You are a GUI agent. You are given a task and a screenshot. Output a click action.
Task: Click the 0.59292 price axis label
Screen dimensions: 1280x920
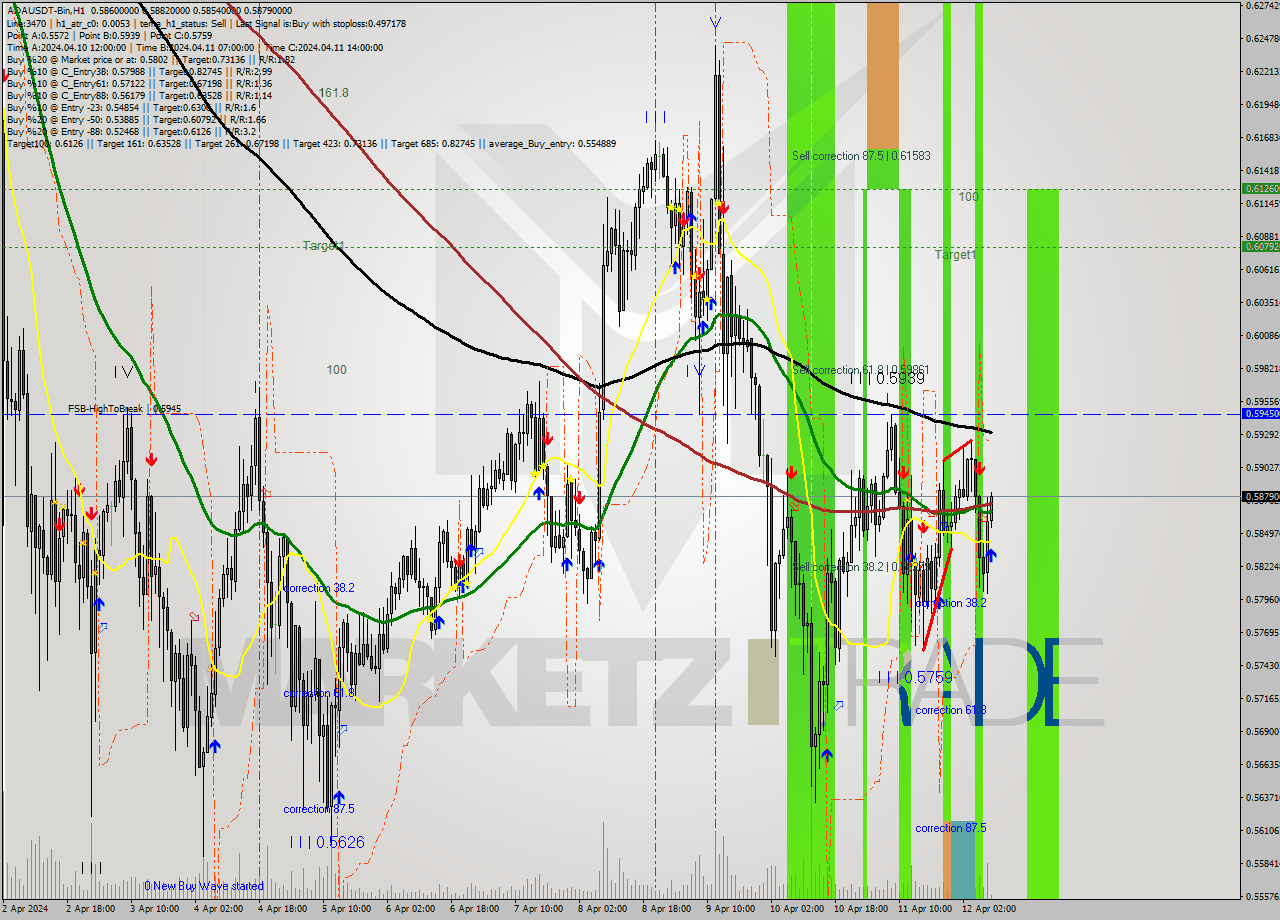(x=1262, y=435)
